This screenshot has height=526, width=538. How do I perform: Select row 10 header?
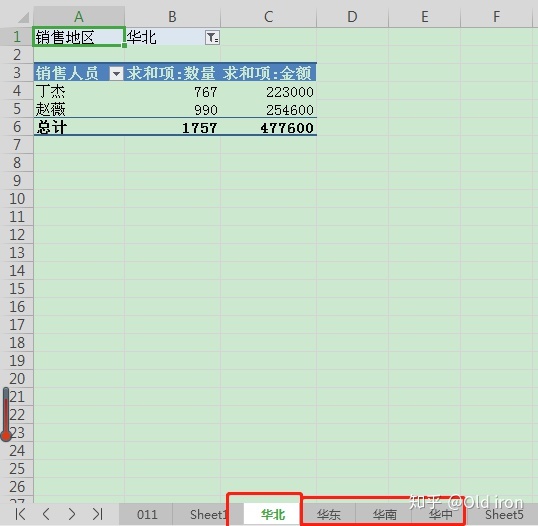pos(17,199)
